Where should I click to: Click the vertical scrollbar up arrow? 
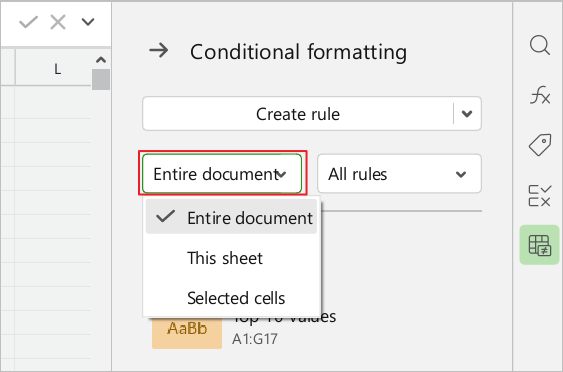(101, 60)
